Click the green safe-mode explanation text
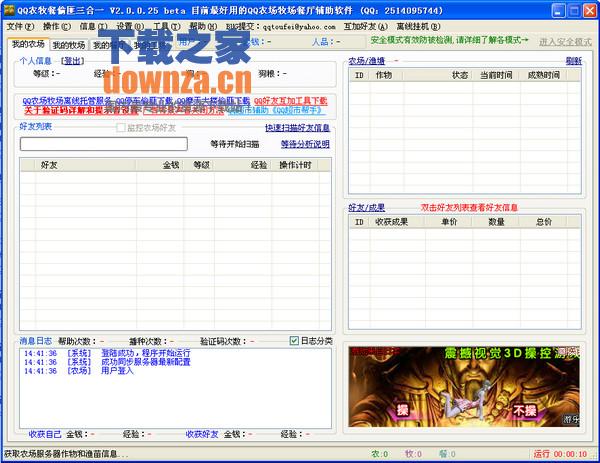 tap(449, 40)
